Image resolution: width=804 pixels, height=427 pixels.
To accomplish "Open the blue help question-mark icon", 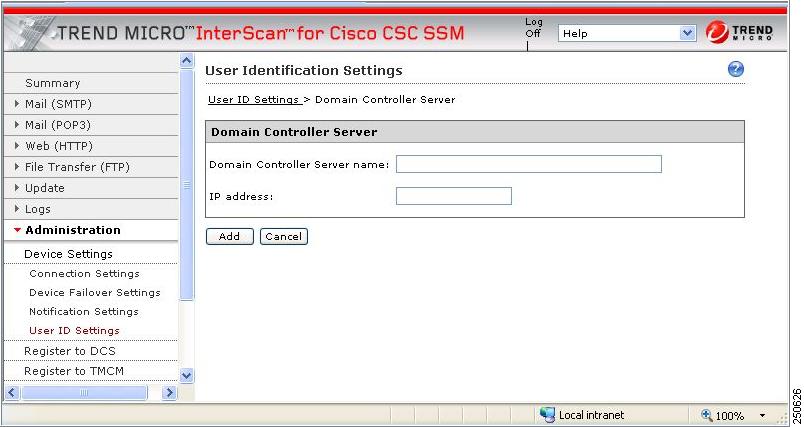I will (736, 69).
